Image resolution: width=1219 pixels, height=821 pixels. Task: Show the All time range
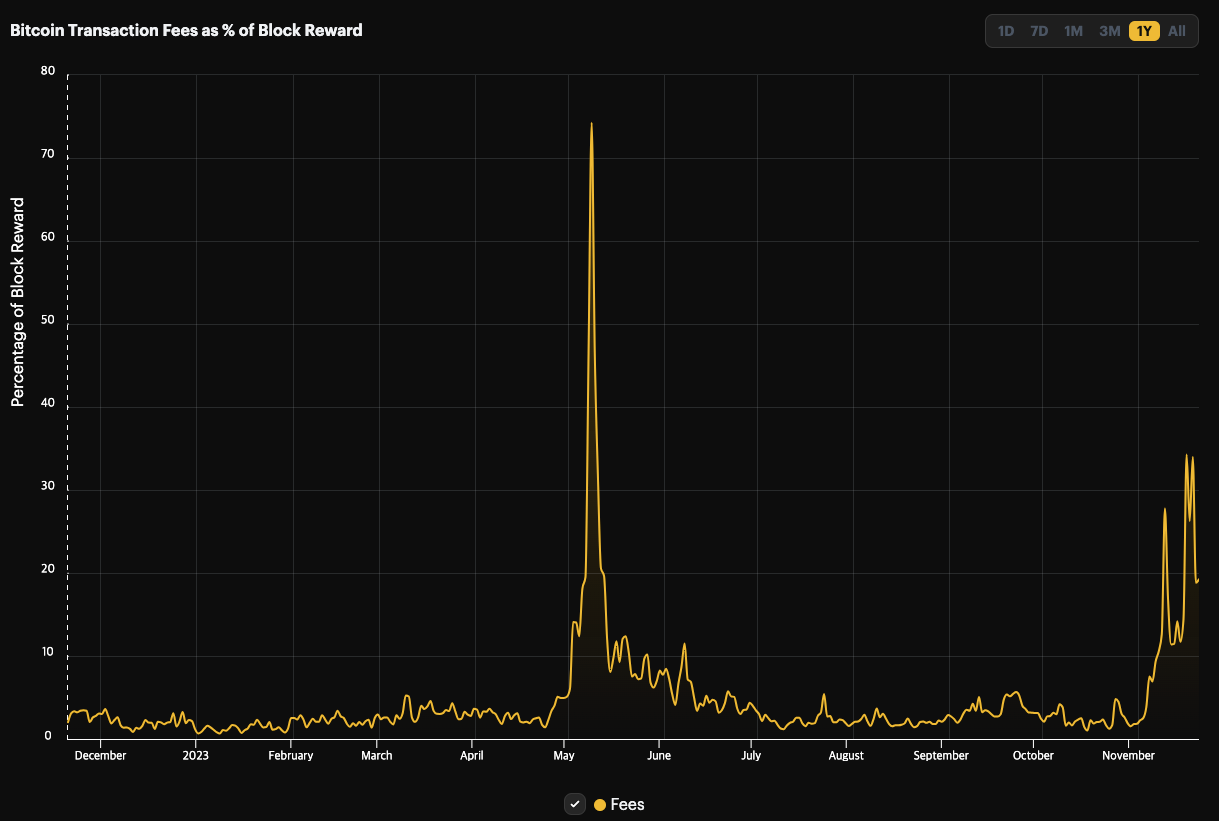click(x=1177, y=31)
